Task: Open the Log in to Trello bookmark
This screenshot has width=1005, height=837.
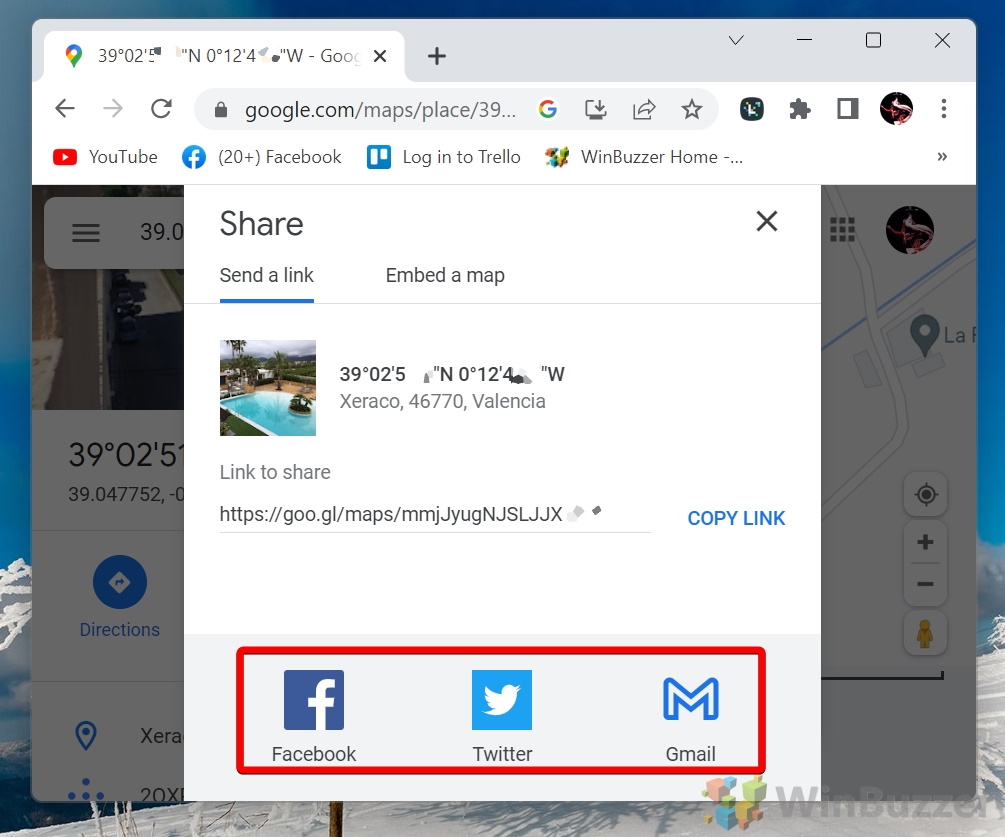Action: [x=444, y=157]
